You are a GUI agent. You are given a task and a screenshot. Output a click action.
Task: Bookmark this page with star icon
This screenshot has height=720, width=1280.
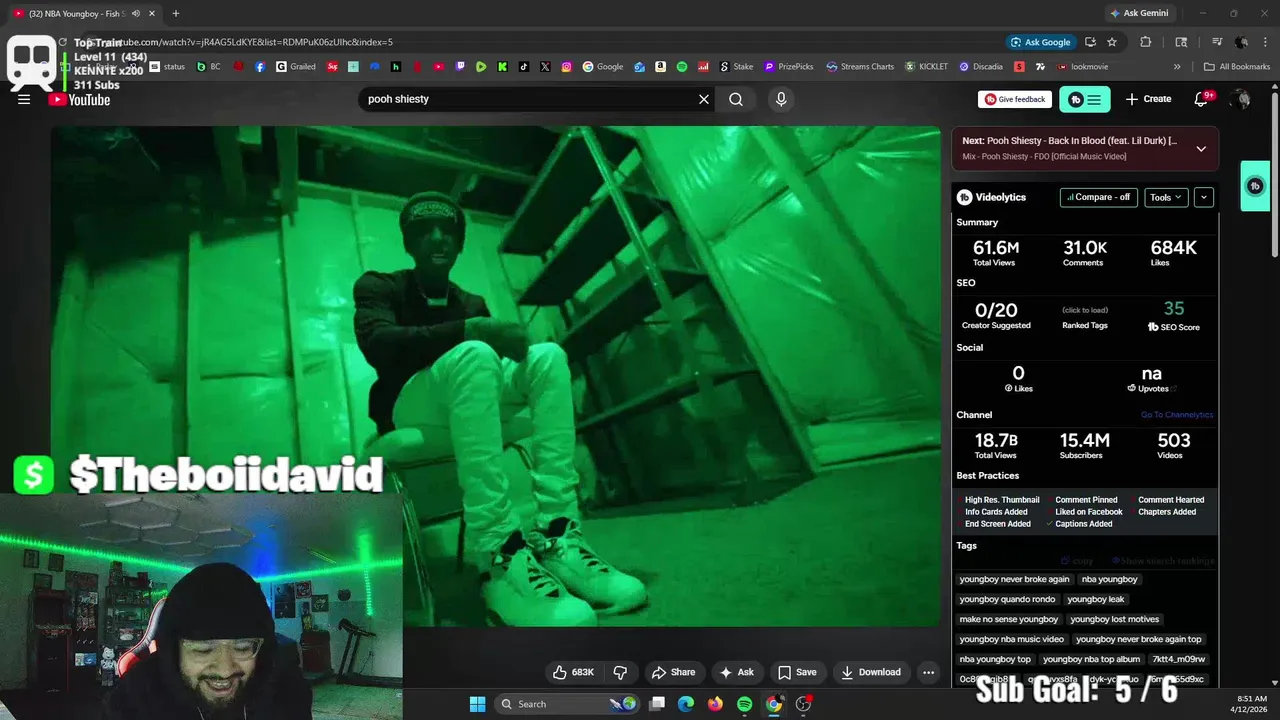pos(1111,42)
